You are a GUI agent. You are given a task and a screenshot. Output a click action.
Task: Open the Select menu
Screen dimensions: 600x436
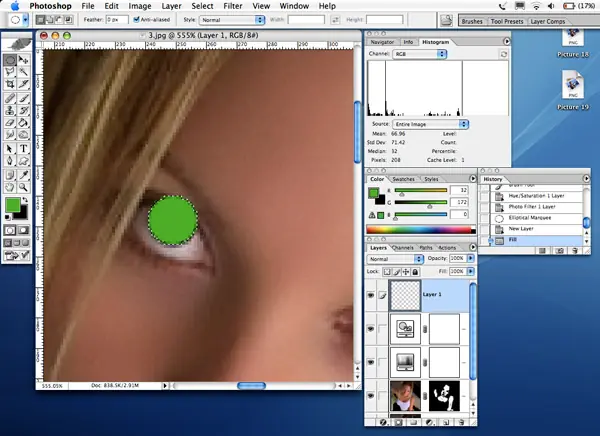pyautogui.click(x=202, y=6)
